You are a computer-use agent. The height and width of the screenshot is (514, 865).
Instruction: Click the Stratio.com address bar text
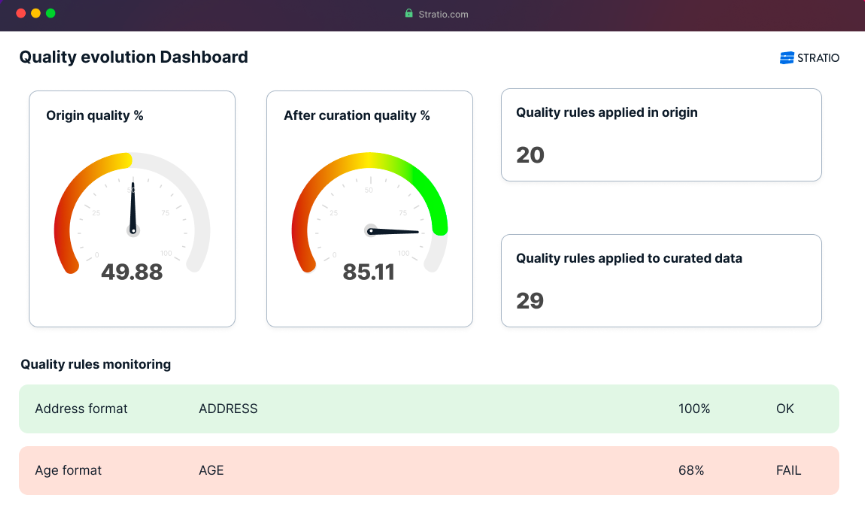442,14
